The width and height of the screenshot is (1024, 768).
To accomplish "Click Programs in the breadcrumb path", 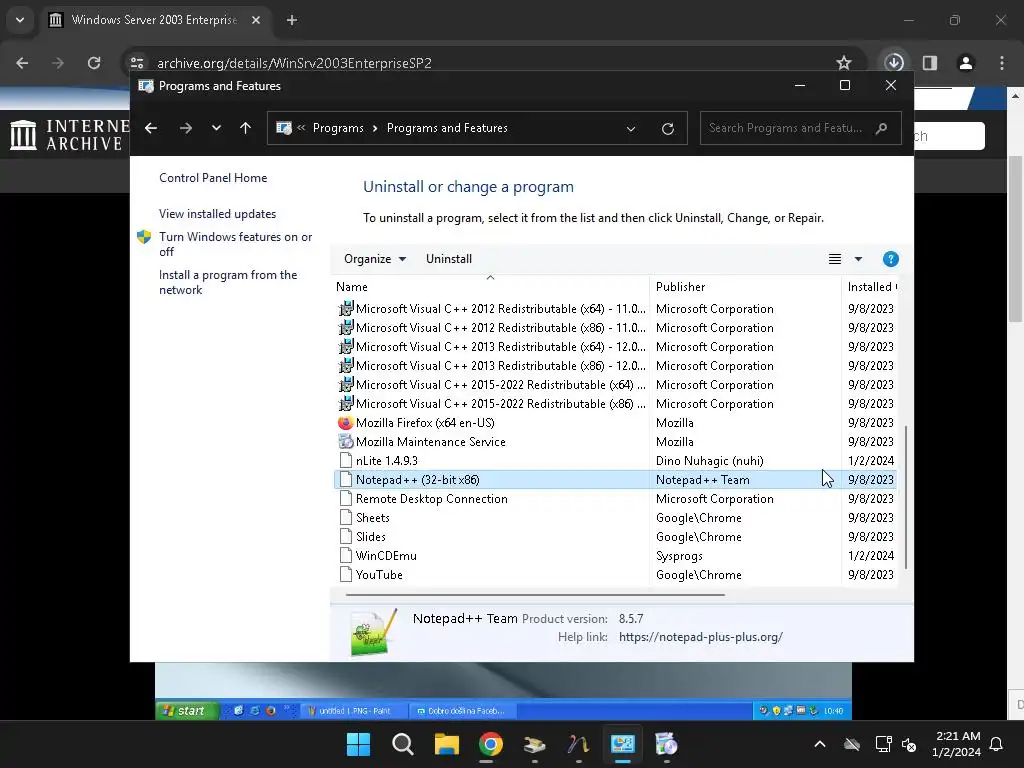I will [338, 128].
